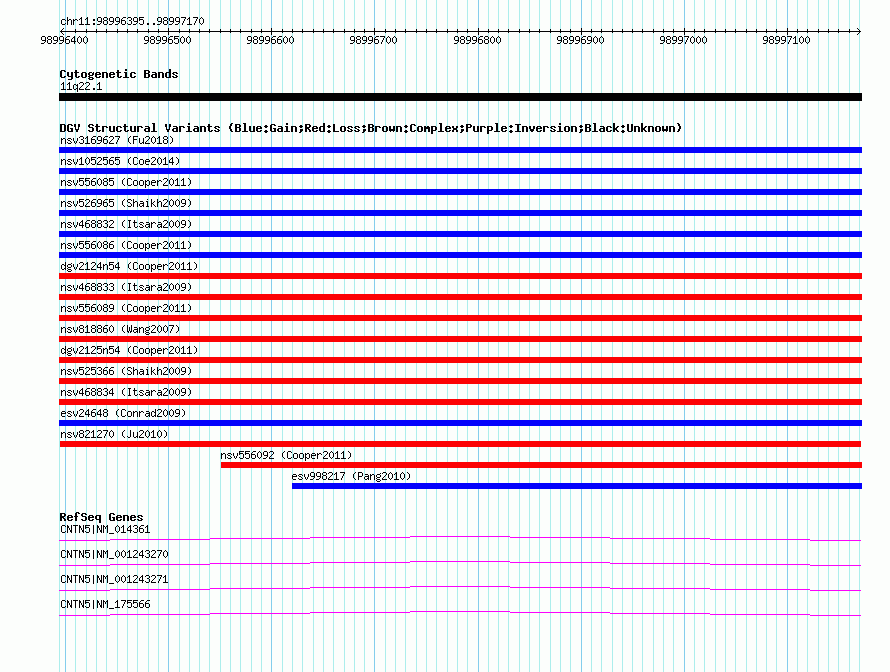Open the dgv2125n54 (Cooper2011) label
890x672 pixels.
click(129, 350)
